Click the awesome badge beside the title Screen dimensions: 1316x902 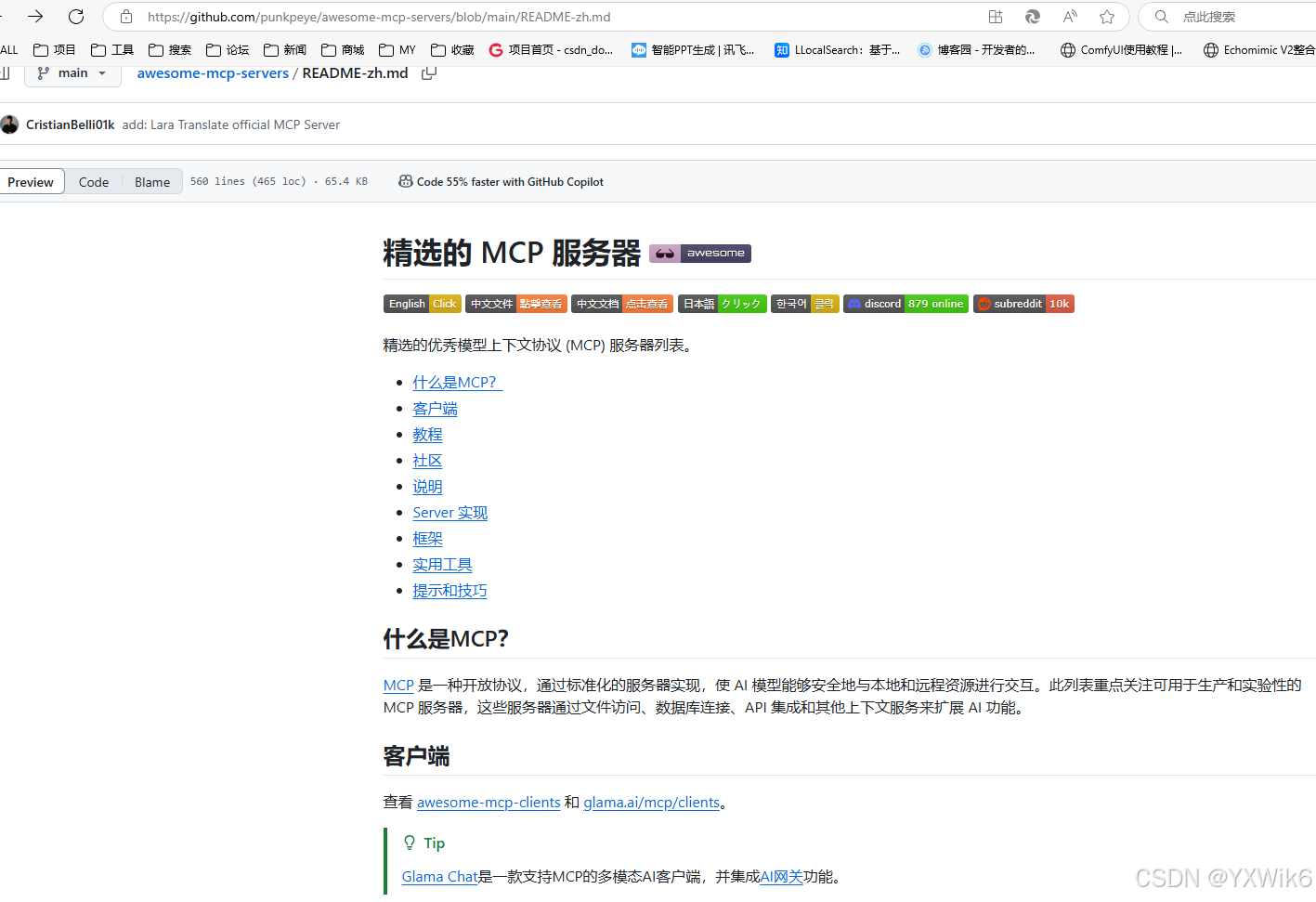coord(700,253)
